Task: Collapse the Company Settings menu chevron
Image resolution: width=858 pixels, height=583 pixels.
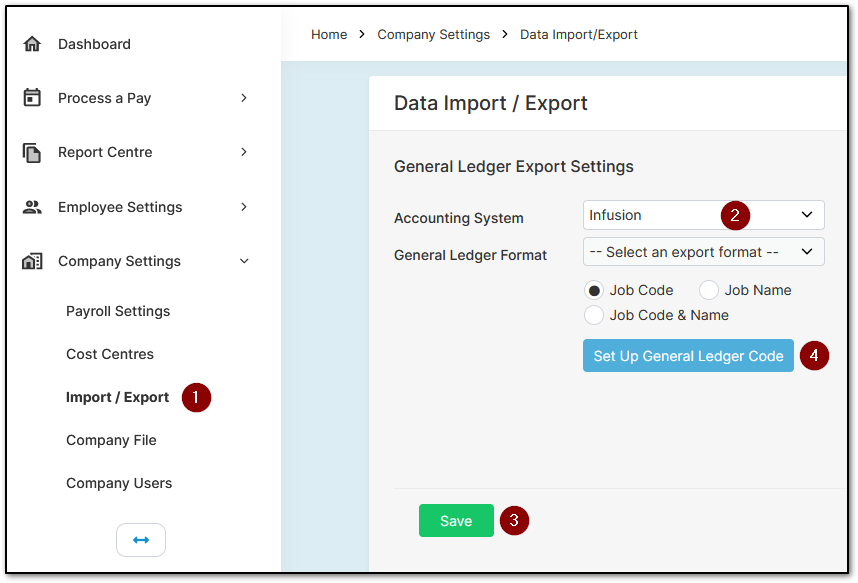Action: point(244,261)
